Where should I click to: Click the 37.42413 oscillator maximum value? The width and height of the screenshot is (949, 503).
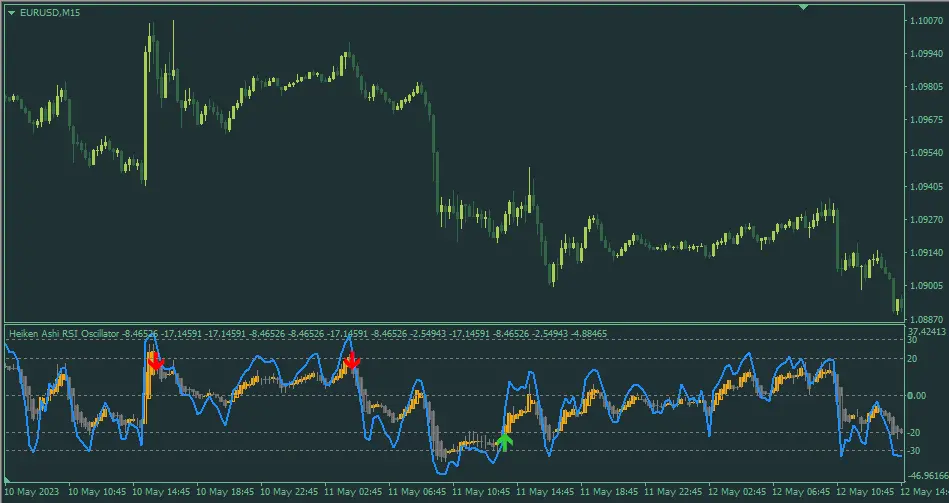coord(926,331)
